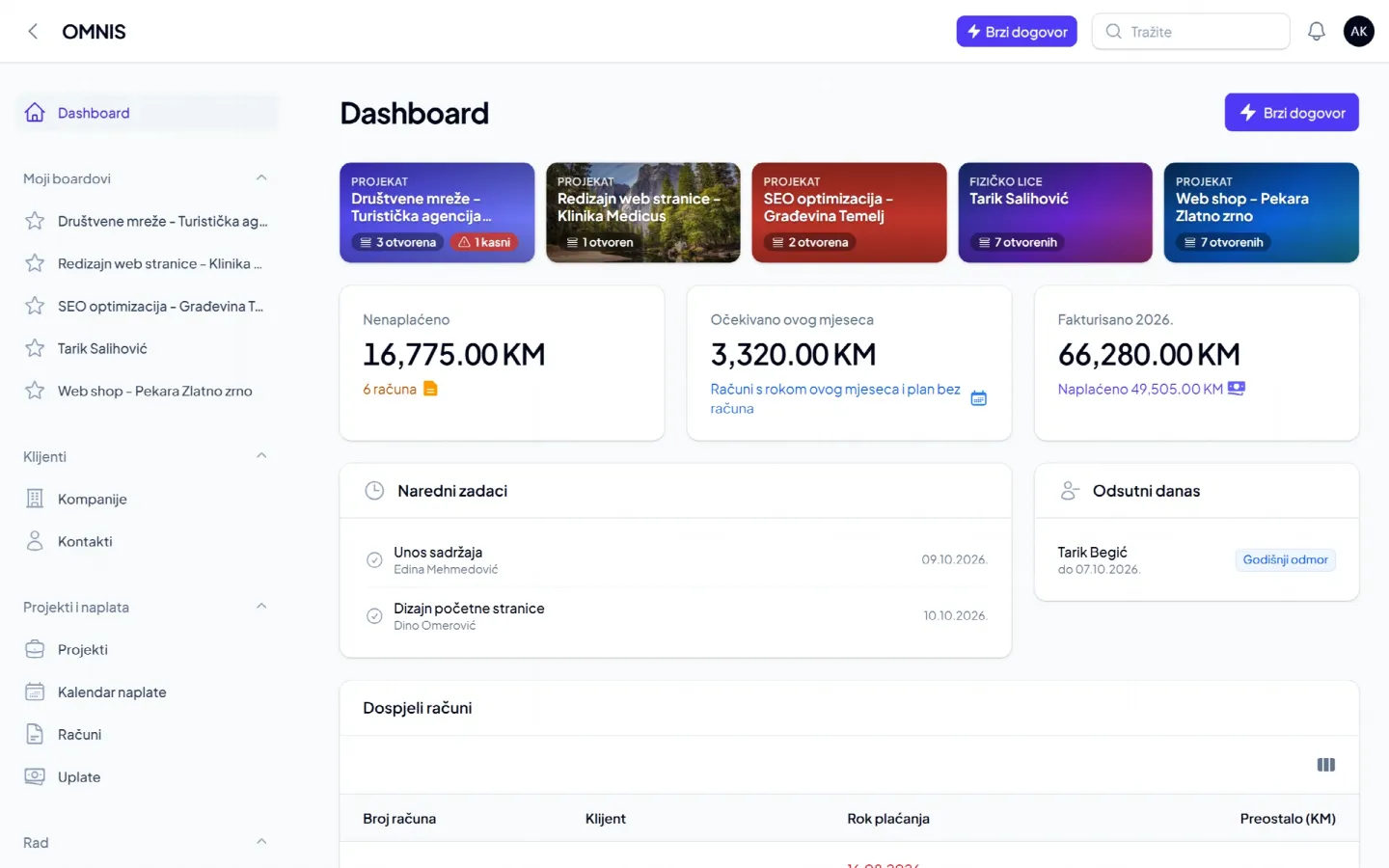Click the payment icon beside Naplaćeno 49,505.00 KM
This screenshot has height=868, width=1389.
click(1237, 389)
